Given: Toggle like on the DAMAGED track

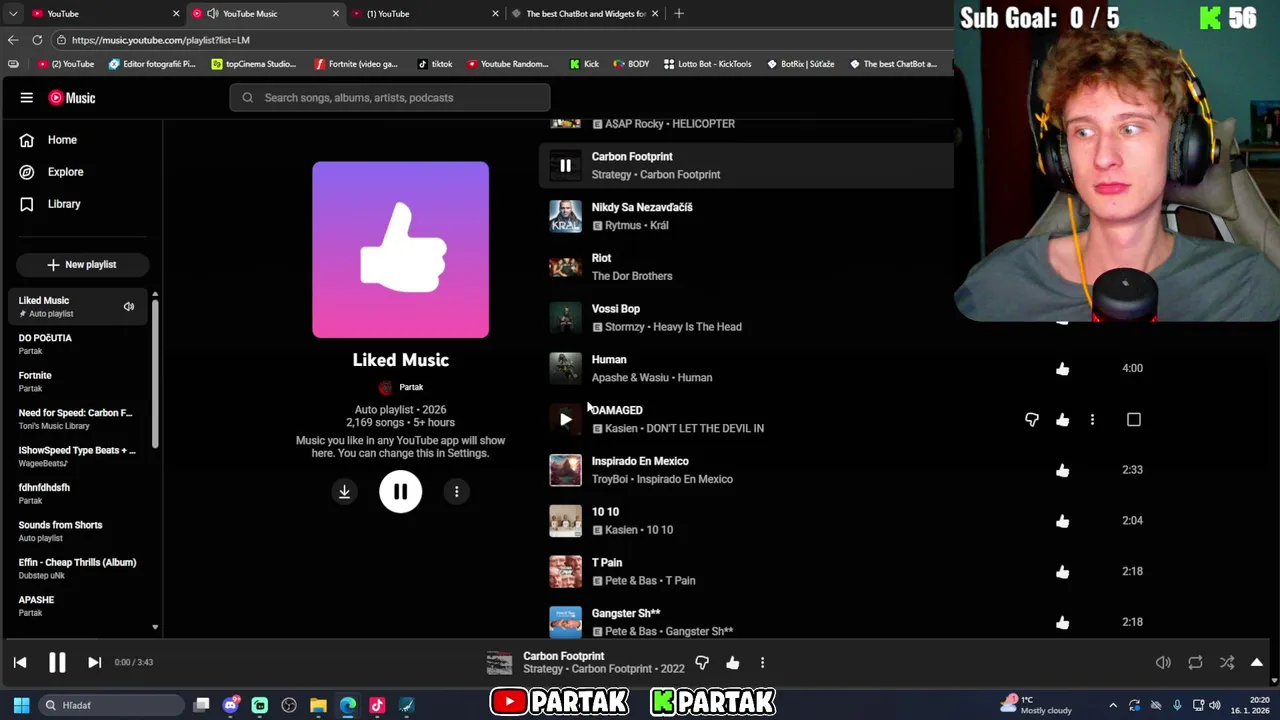Looking at the screenshot, I should coord(1062,420).
